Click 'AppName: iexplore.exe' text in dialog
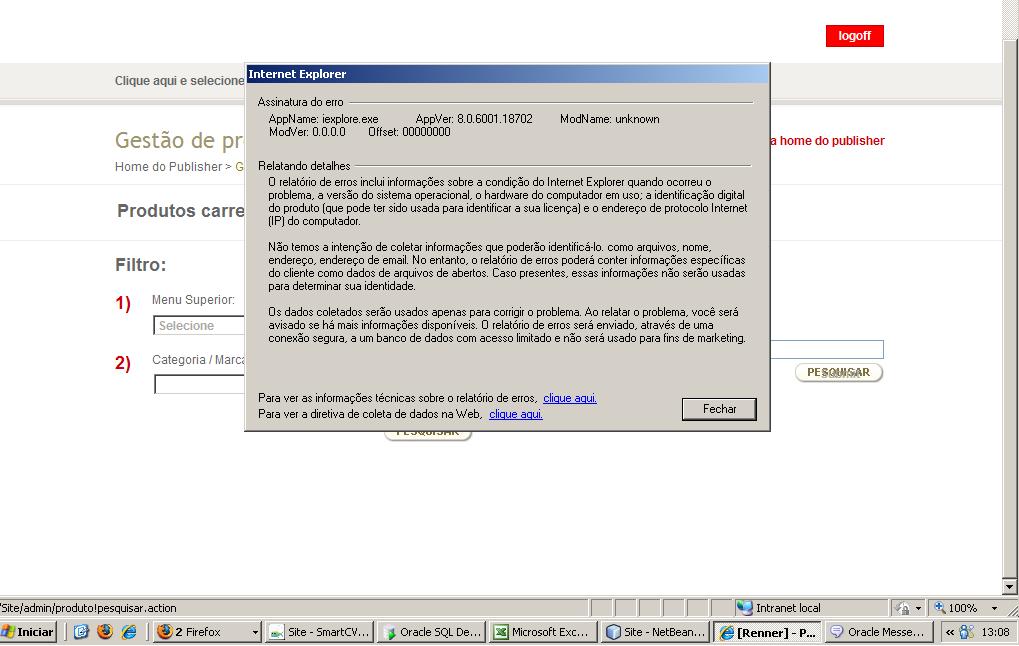The image size is (1019, 646). pos(324,119)
